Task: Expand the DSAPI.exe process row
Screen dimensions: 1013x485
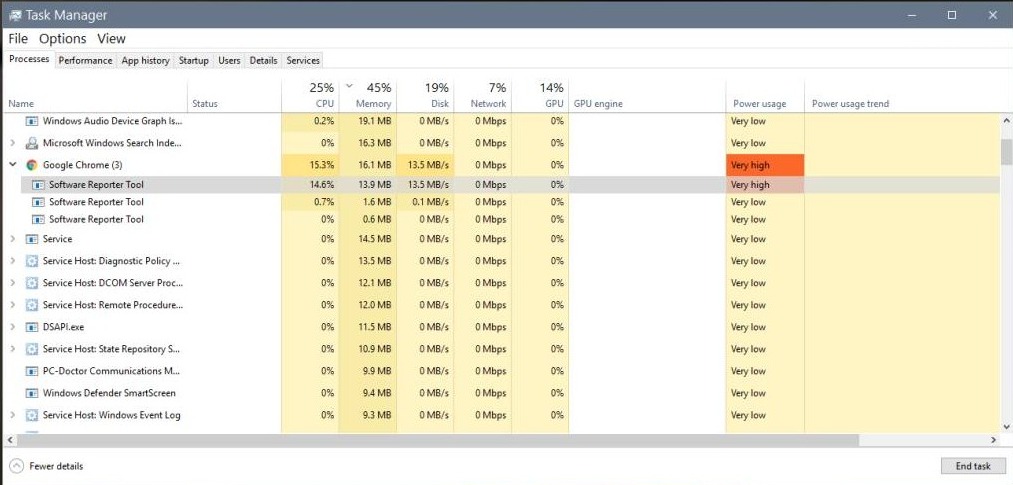Action: (x=12, y=327)
